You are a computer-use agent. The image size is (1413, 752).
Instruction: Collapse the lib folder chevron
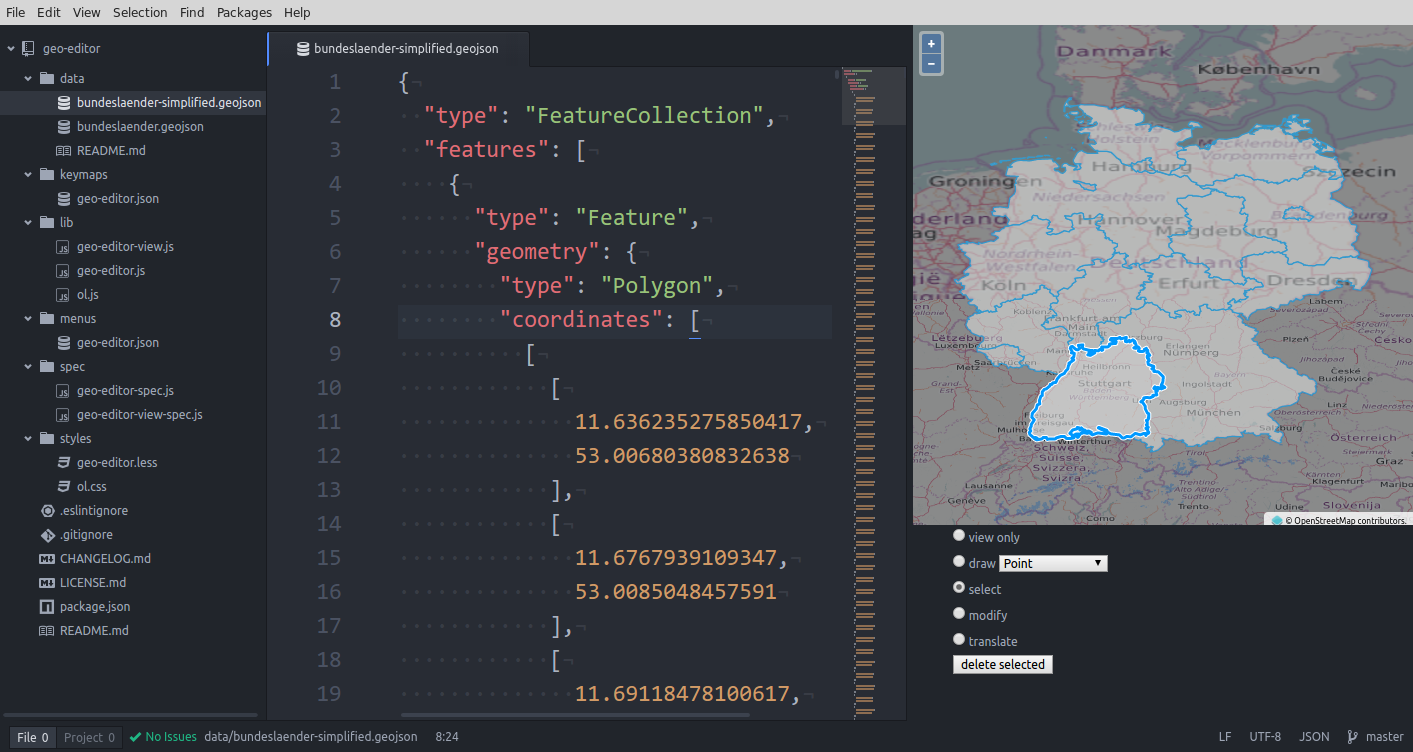point(28,223)
